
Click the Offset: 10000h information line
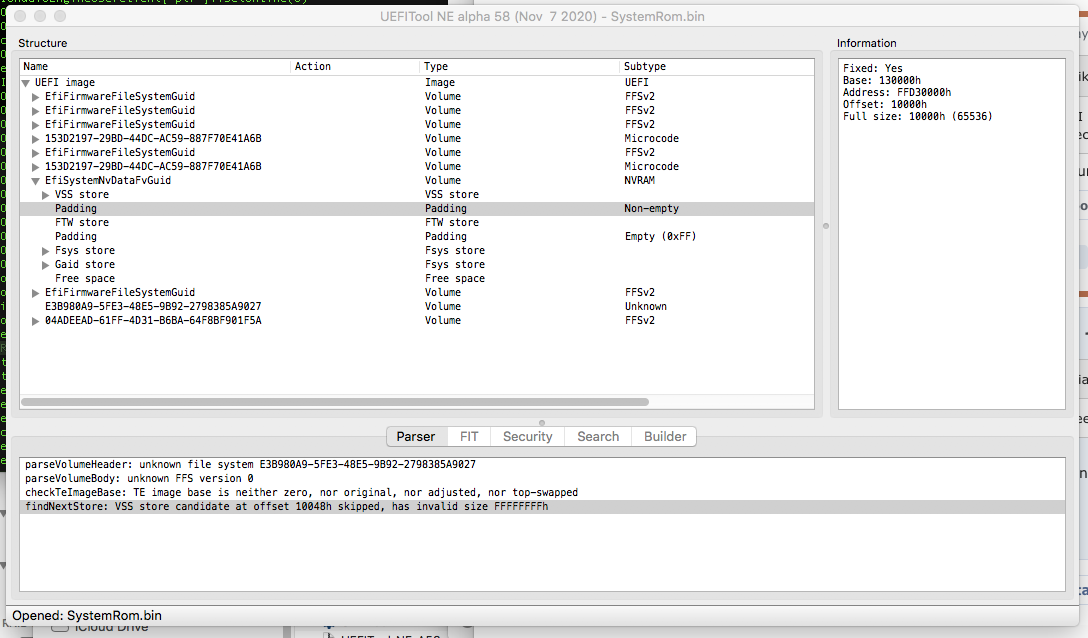point(884,105)
